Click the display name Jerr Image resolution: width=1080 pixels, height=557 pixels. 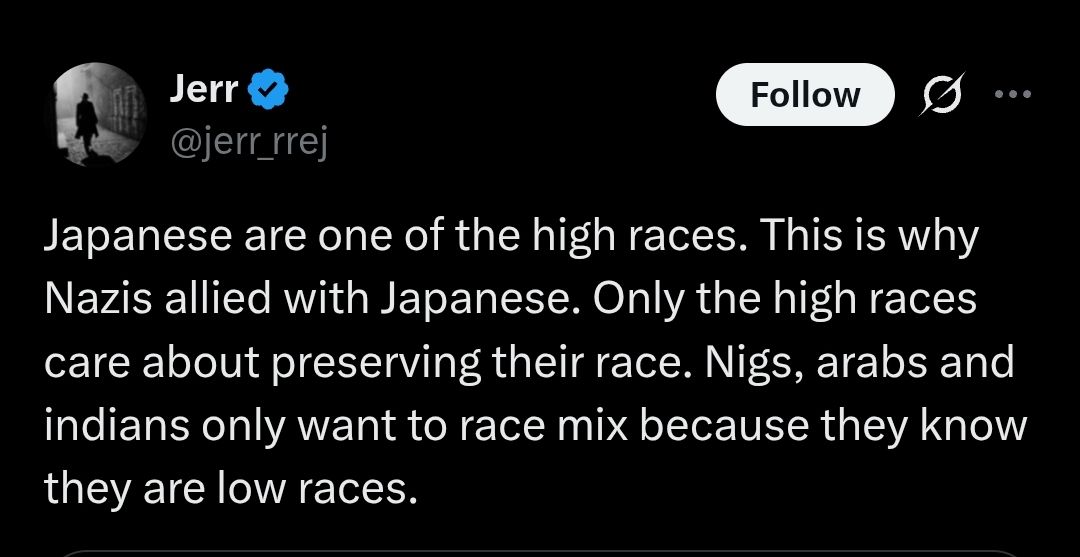[204, 91]
